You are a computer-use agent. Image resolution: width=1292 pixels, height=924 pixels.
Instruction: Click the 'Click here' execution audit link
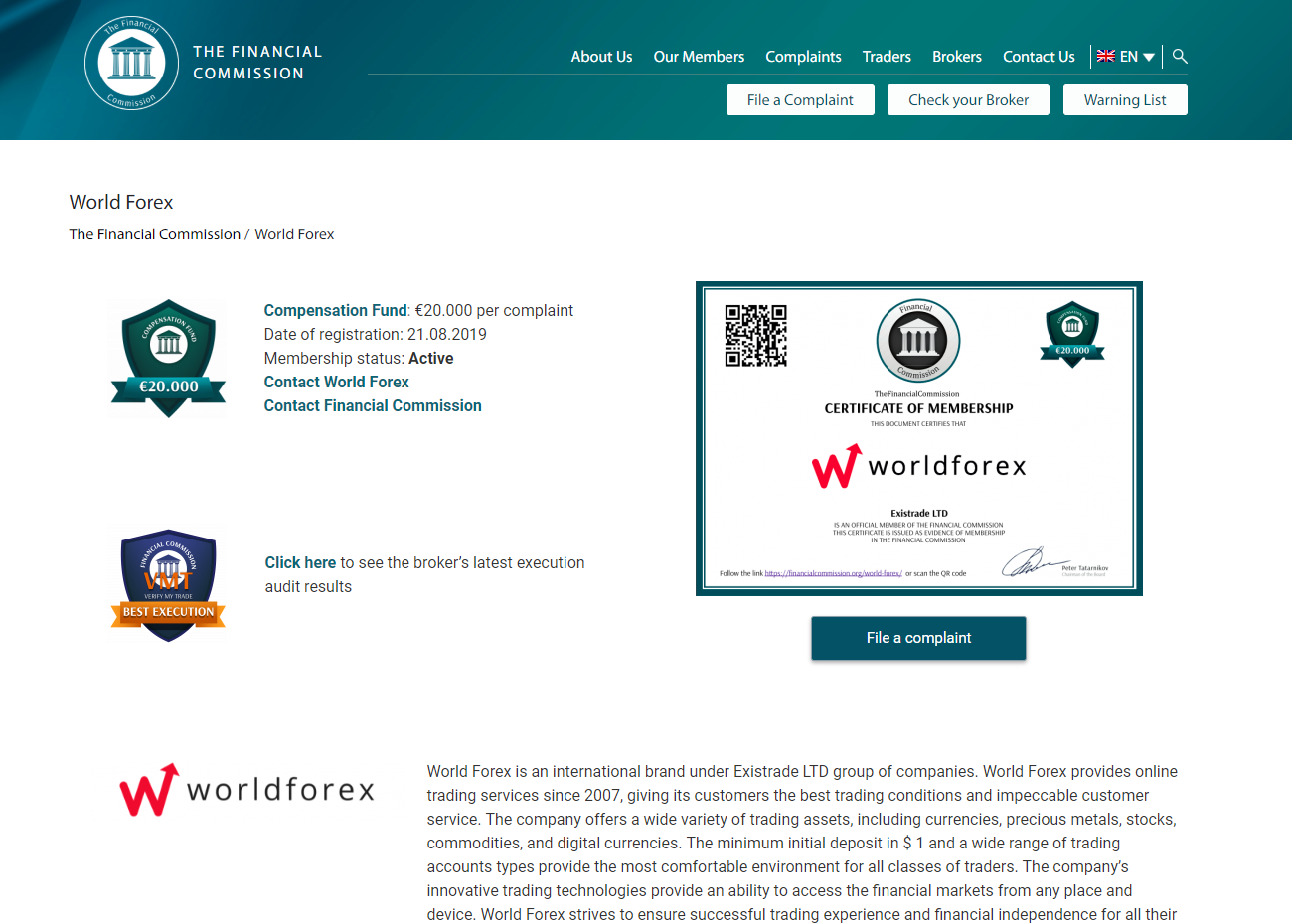tap(300, 563)
